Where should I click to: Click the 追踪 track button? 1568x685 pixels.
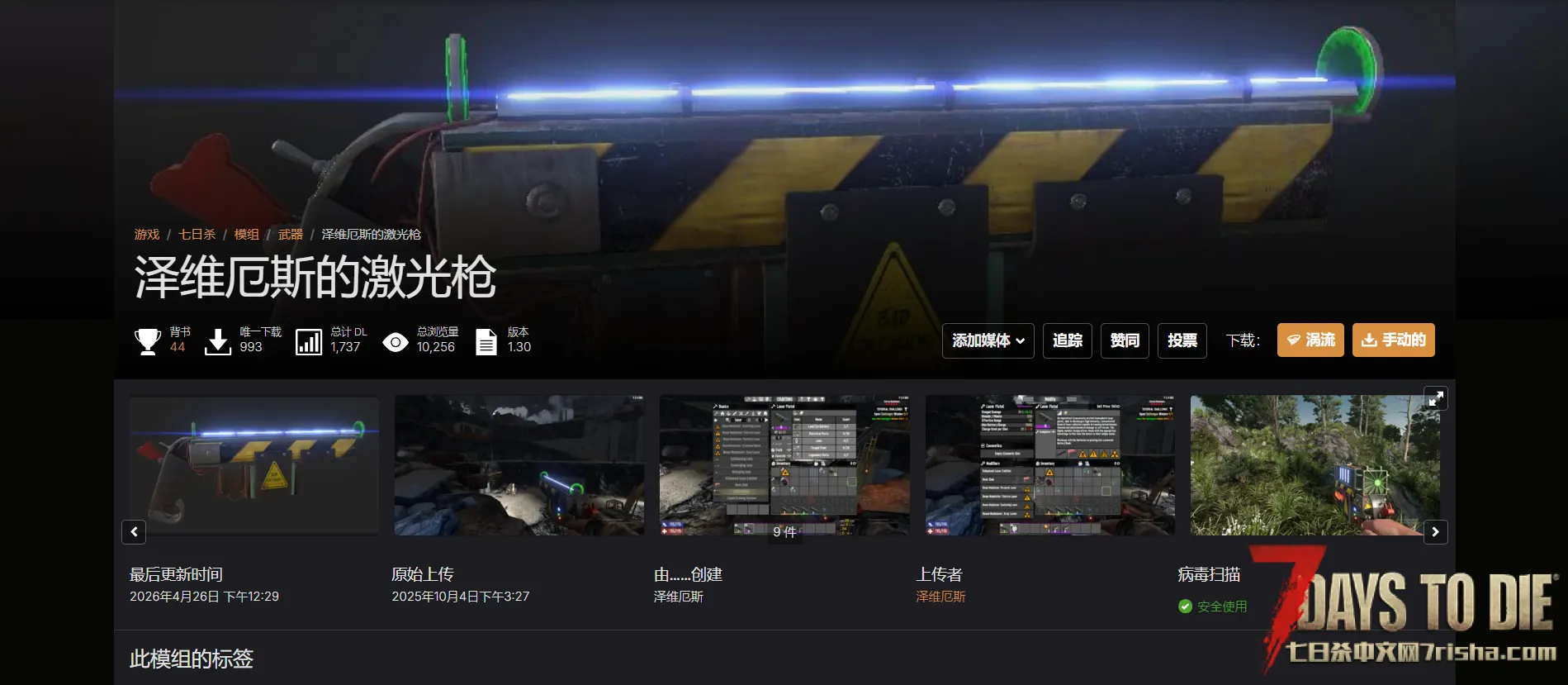[1068, 340]
